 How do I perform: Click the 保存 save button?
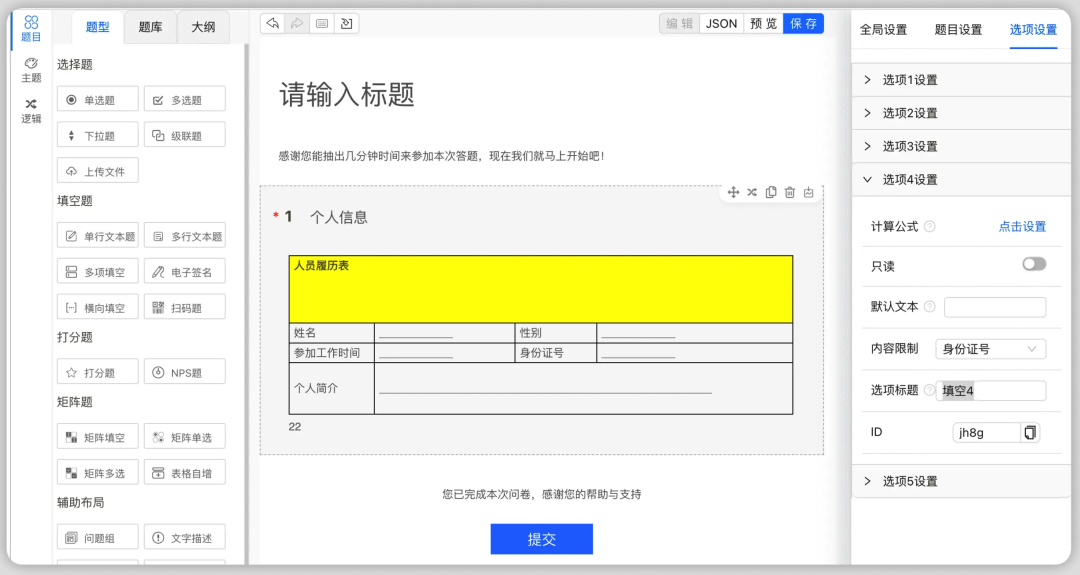click(803, 23)
